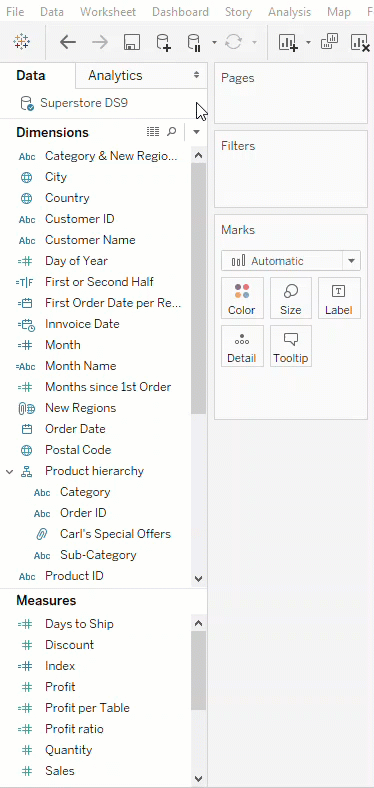Click the Clear Sheet icon
374x788 pixels.
click(x=360, y=42)
